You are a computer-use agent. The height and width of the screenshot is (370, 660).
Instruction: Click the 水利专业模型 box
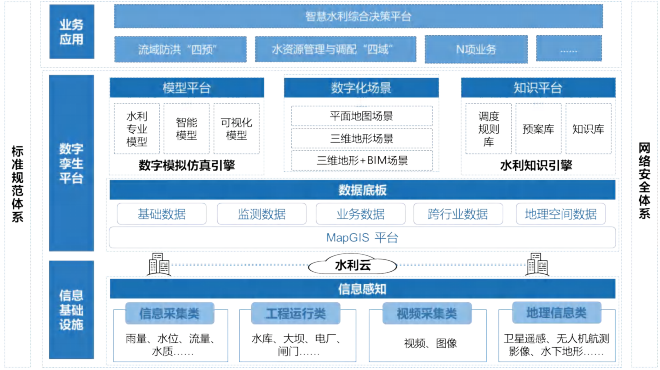[x=137, y=128]
